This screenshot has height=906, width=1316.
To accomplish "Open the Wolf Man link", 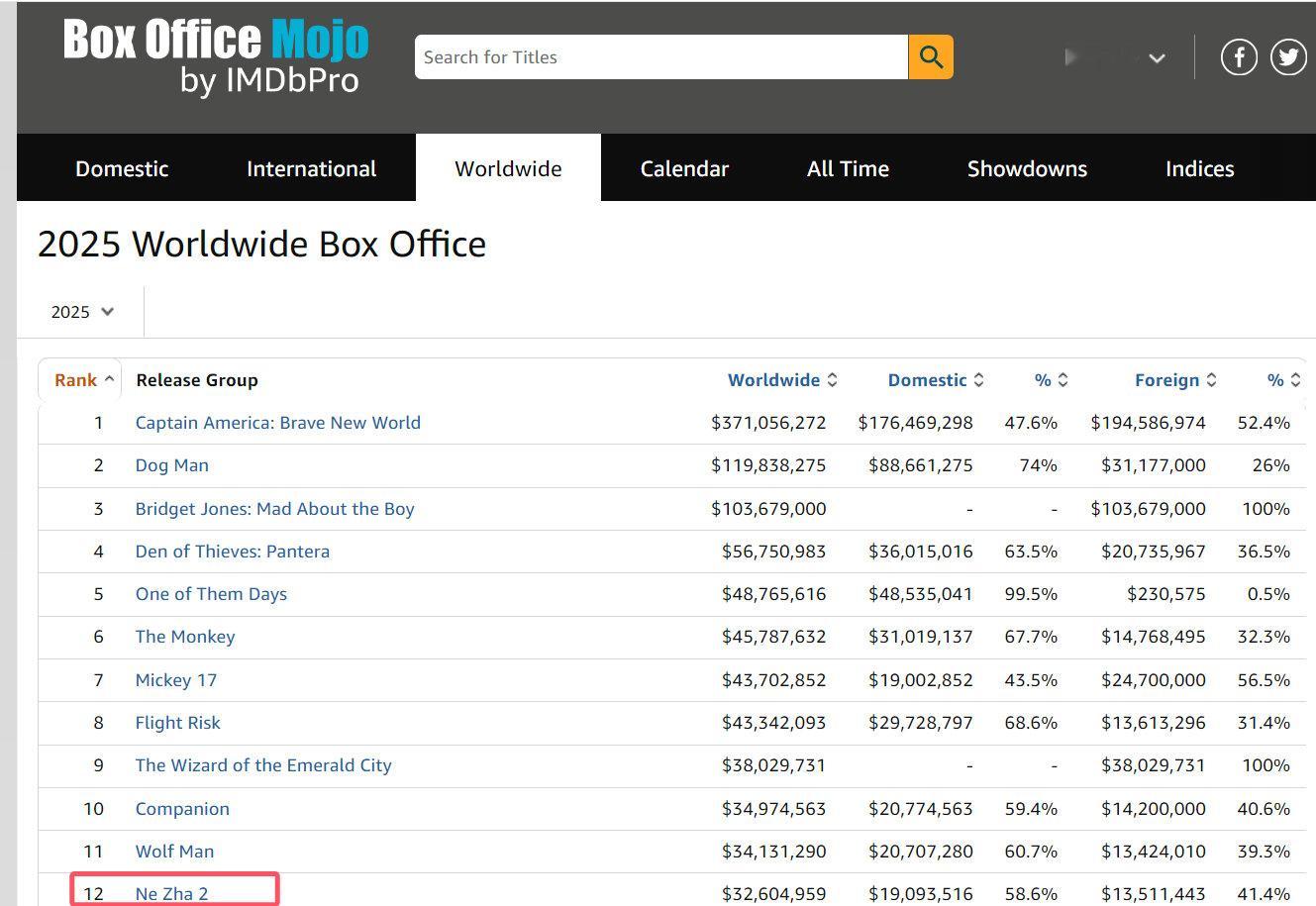I will click(174, 852).
